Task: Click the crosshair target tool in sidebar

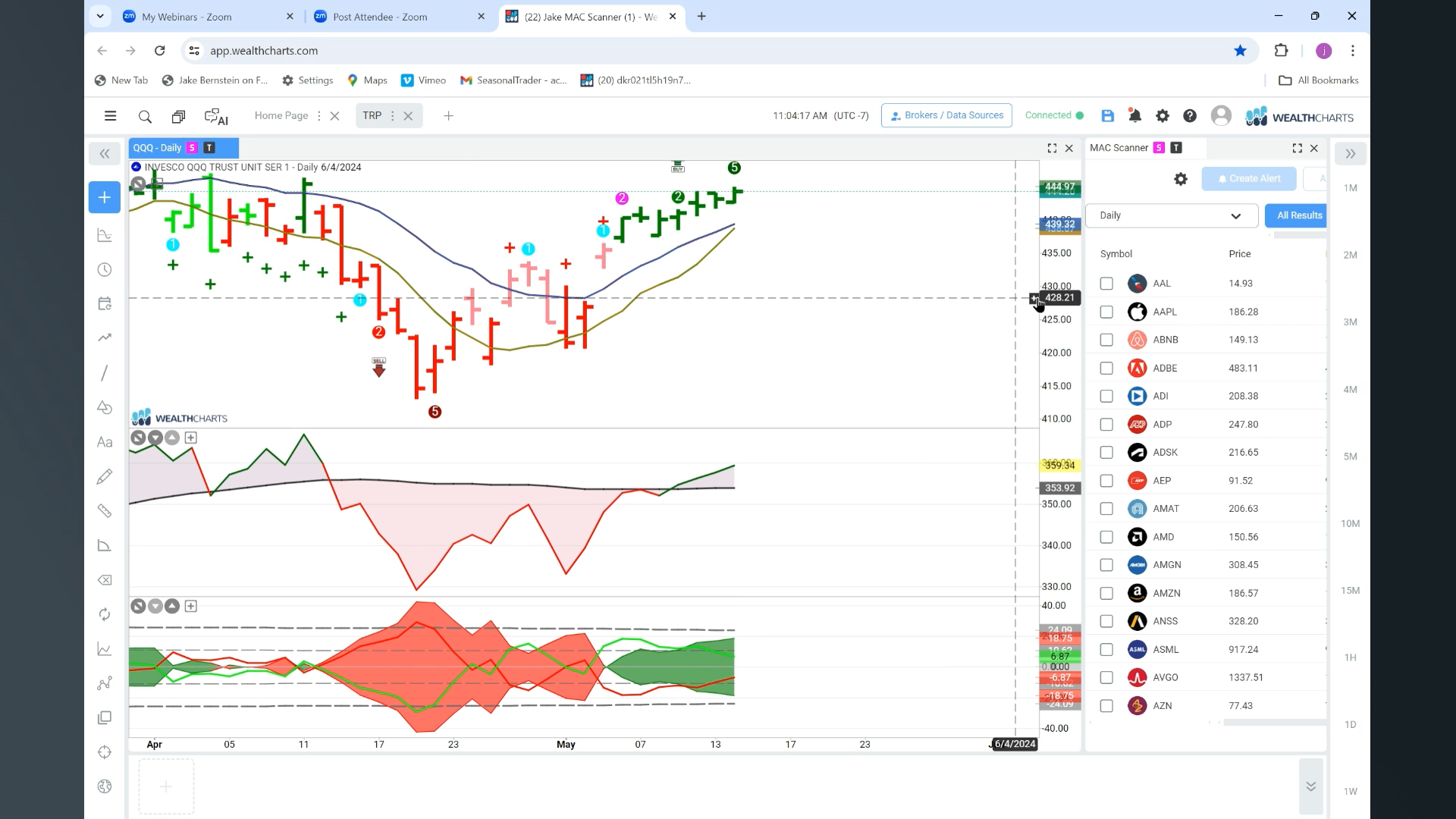Action: (x=105, y=752)
